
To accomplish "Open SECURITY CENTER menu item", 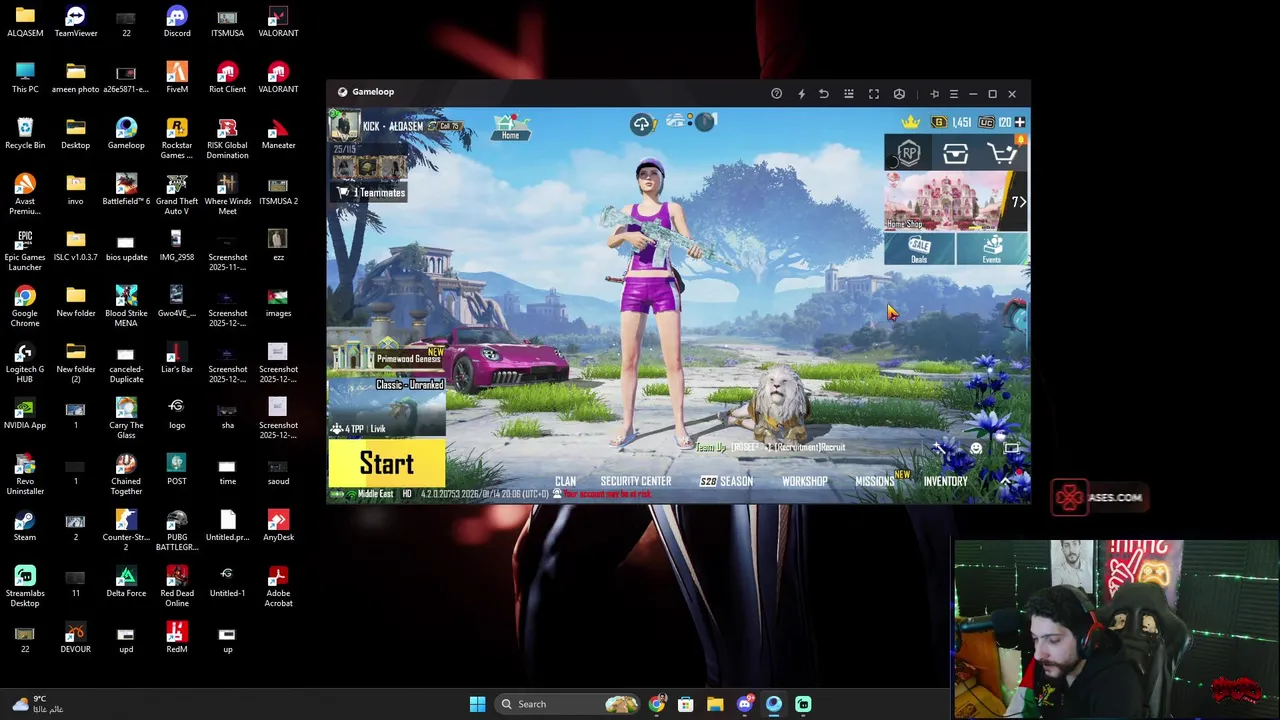I will pyautogui.click(x=636, y=482).
